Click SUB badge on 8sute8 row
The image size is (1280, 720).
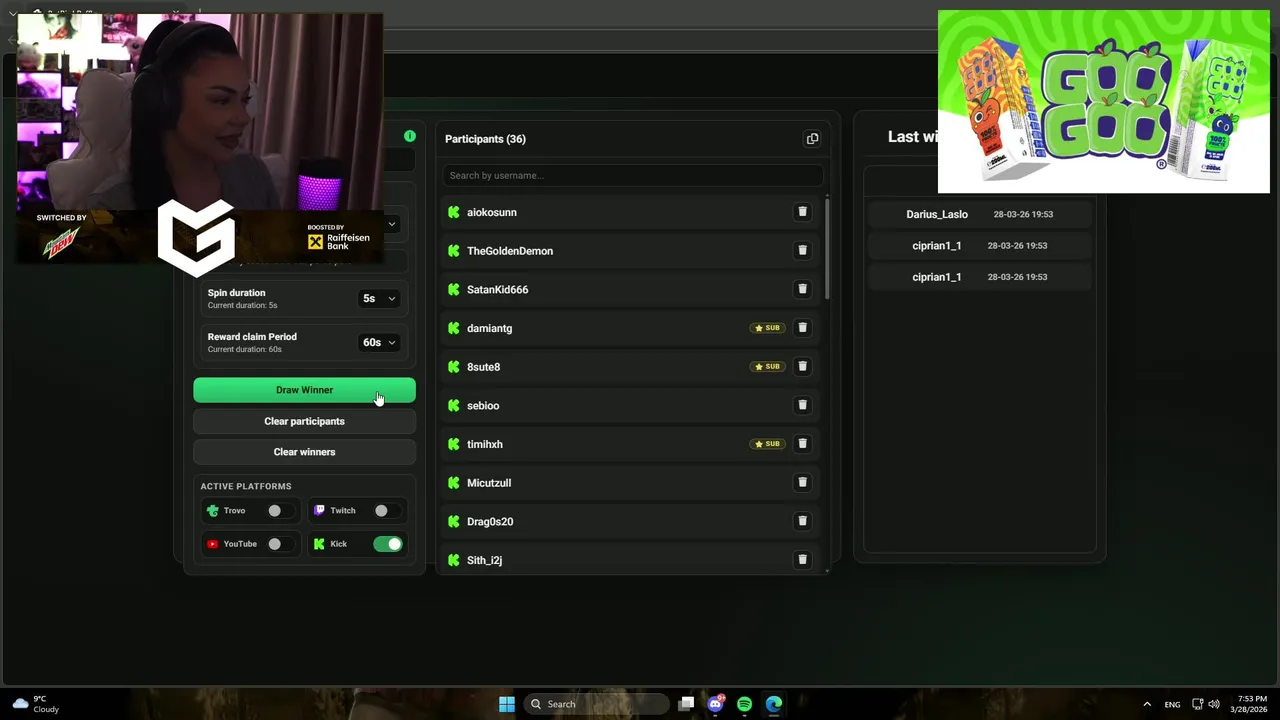click(767, 366)
